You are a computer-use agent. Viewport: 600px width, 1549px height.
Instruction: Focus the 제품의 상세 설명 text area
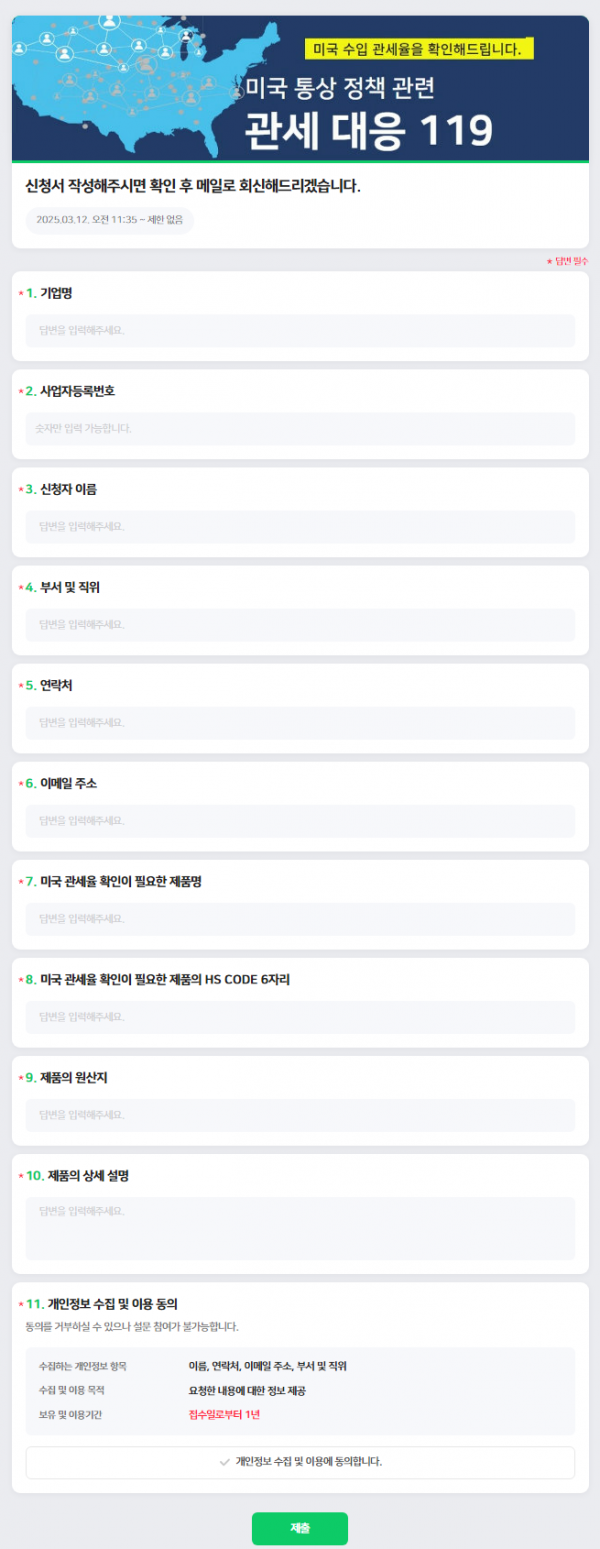[x=300, y=1228]
